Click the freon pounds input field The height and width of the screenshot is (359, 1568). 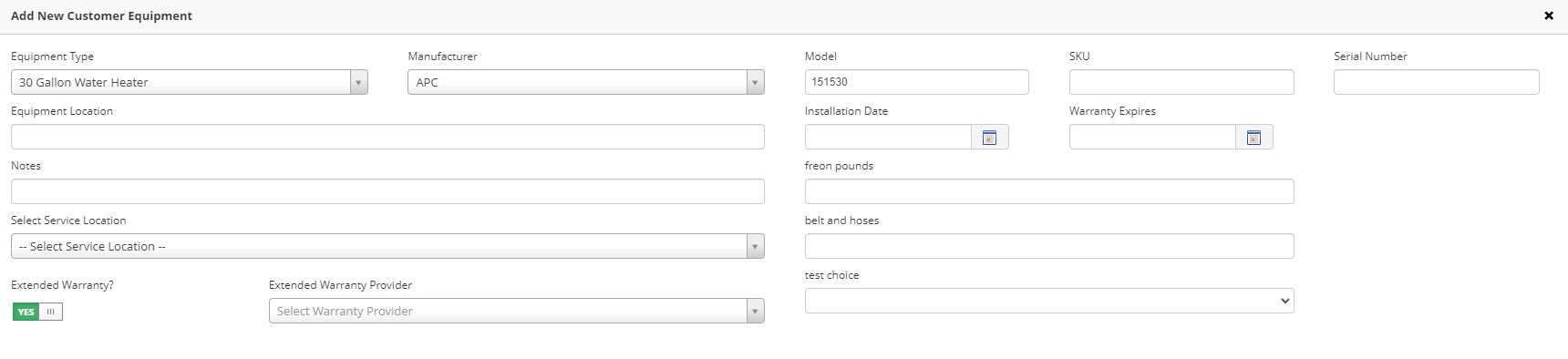1049,191
